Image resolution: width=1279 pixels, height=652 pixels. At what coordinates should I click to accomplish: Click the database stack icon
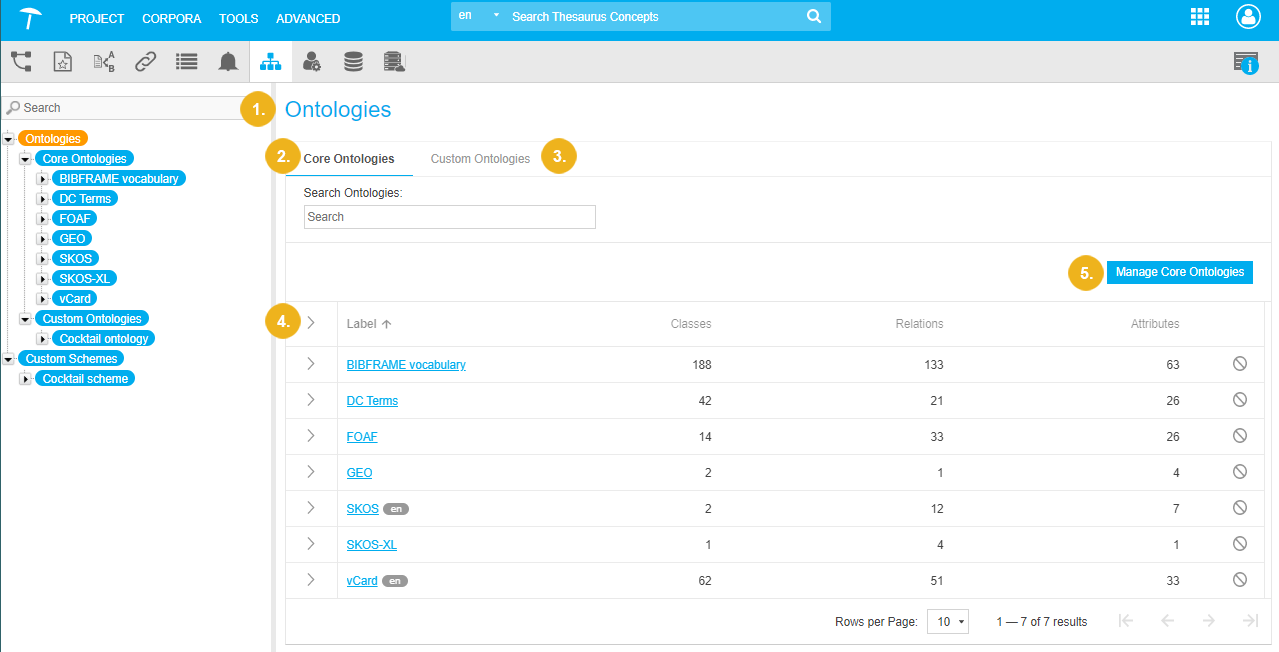click(x=353, y=62)
